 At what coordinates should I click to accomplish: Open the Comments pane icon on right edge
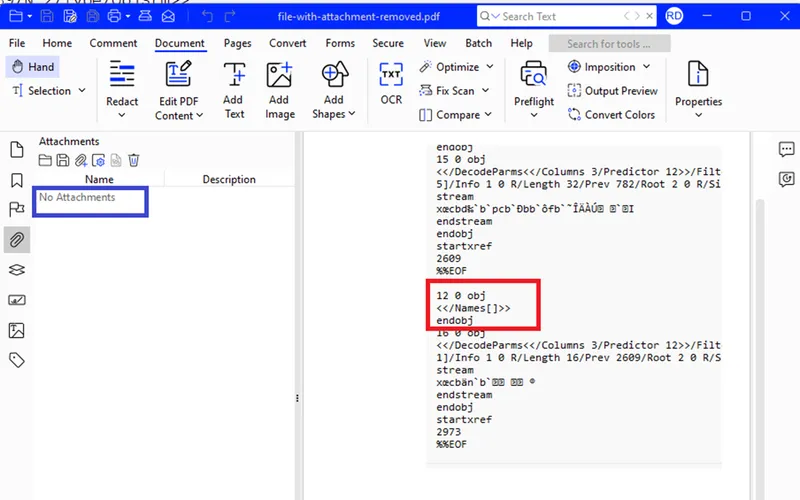(786, 149)
